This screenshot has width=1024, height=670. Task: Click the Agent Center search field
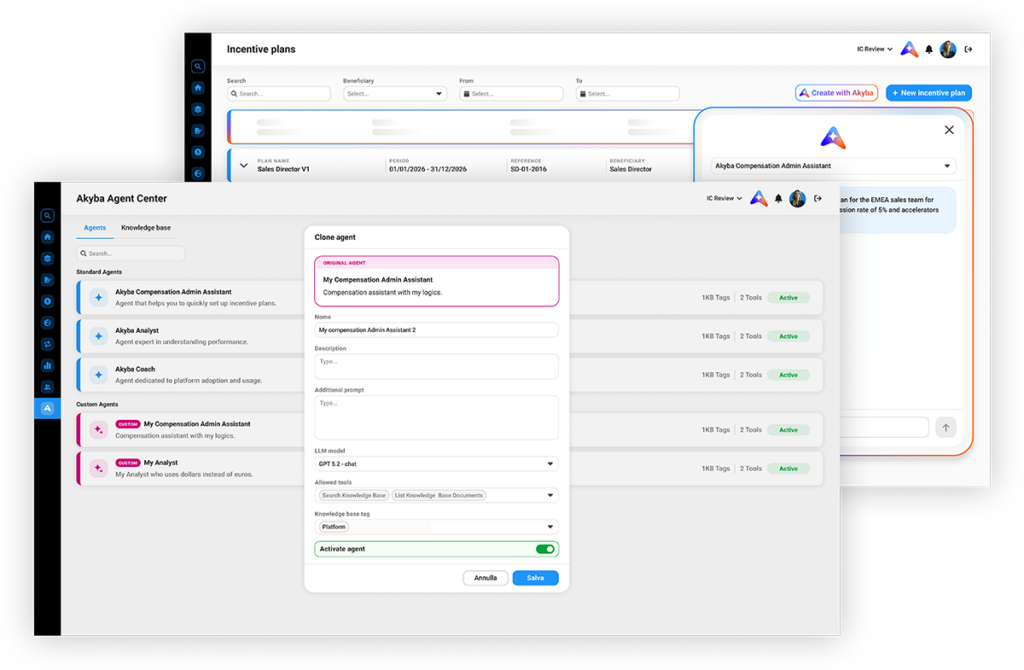pos(131,253)
